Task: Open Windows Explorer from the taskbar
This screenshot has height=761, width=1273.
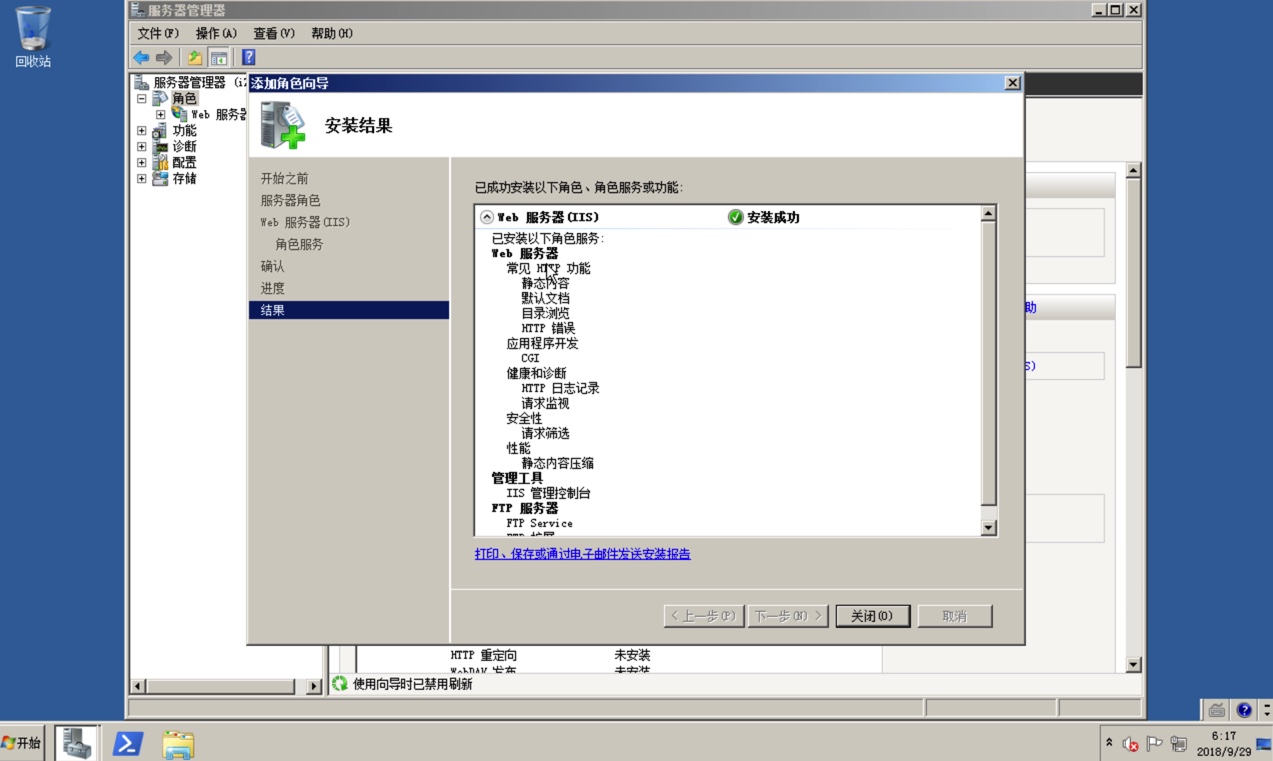Action: 178,743
